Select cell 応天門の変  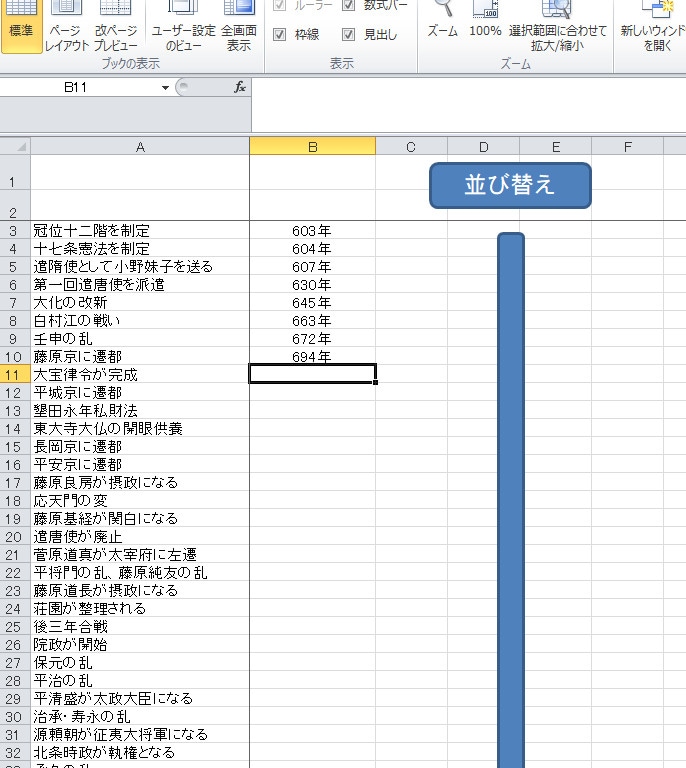[x=140, y=501]
